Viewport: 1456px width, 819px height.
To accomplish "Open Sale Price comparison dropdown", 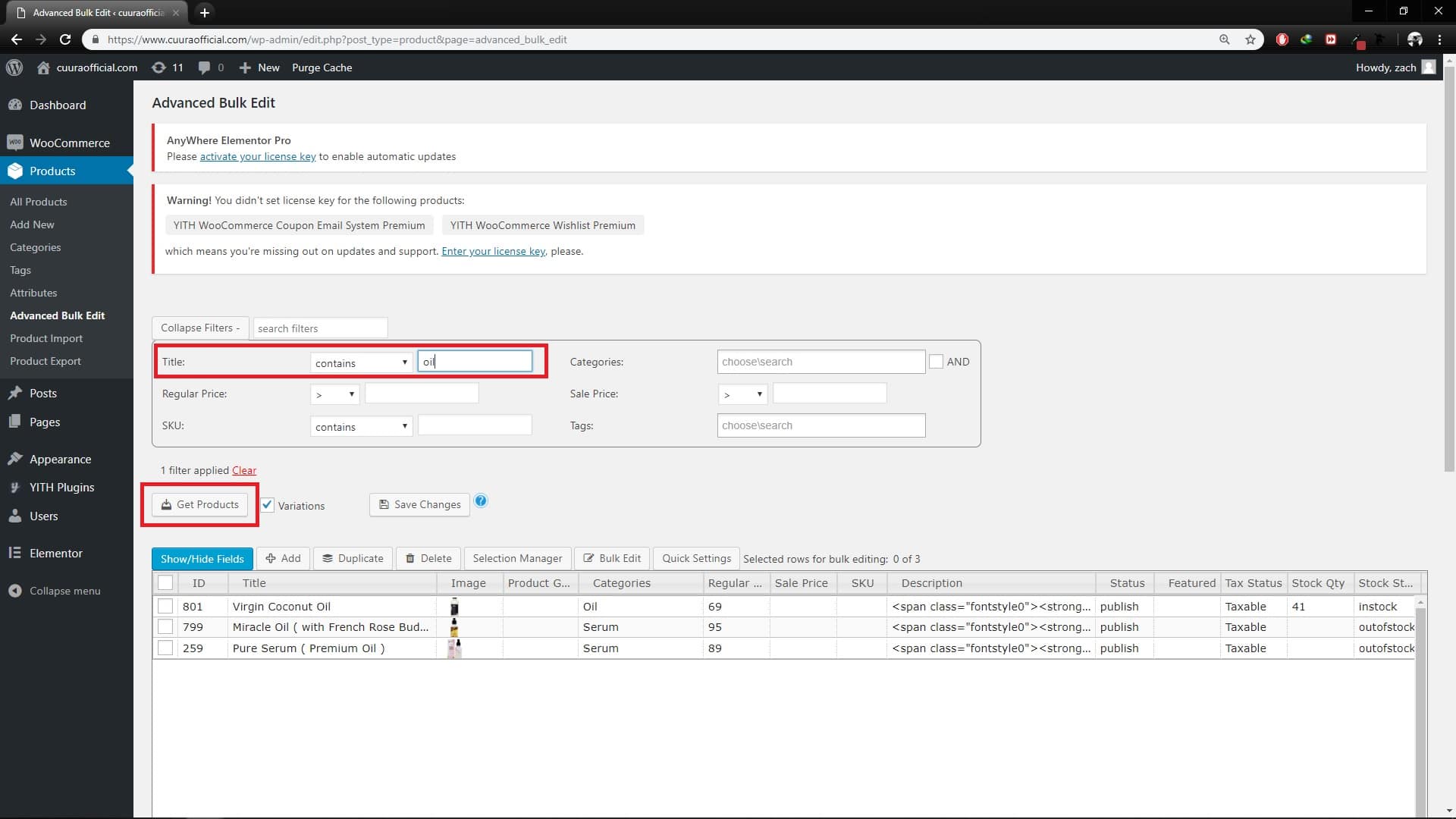I will (742, 394).
